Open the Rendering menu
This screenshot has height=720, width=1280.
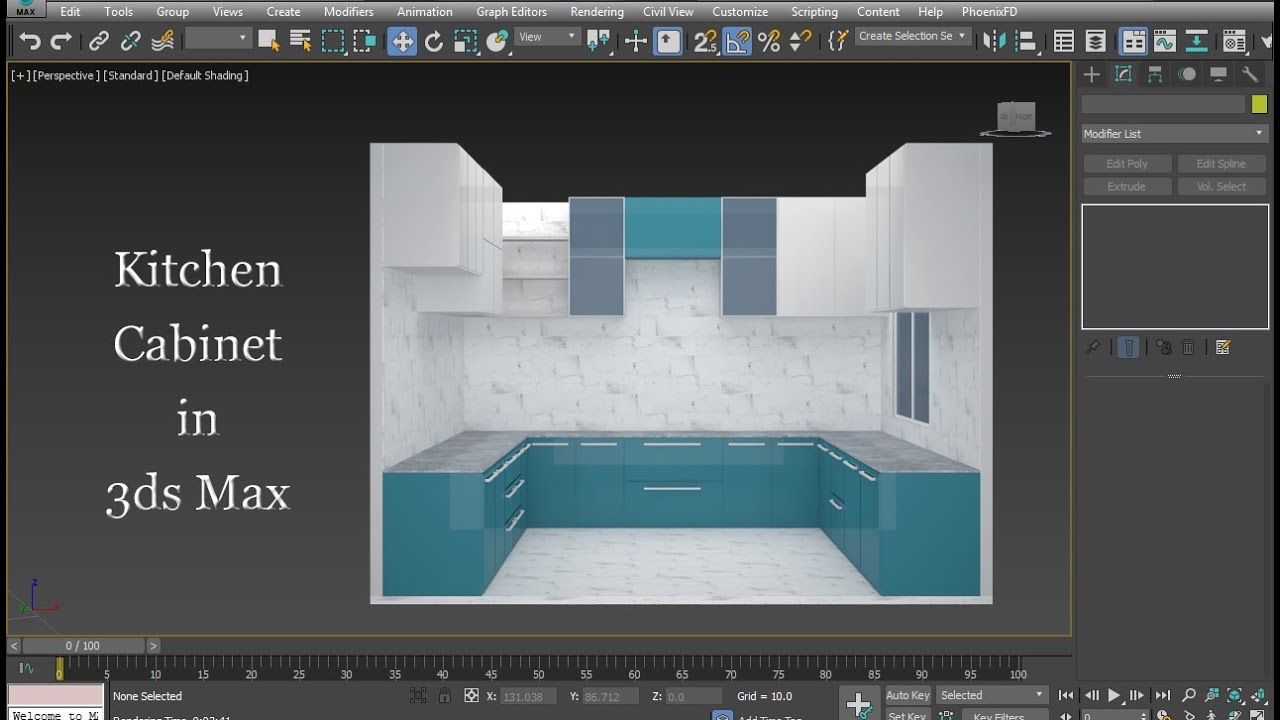(596, 12)
